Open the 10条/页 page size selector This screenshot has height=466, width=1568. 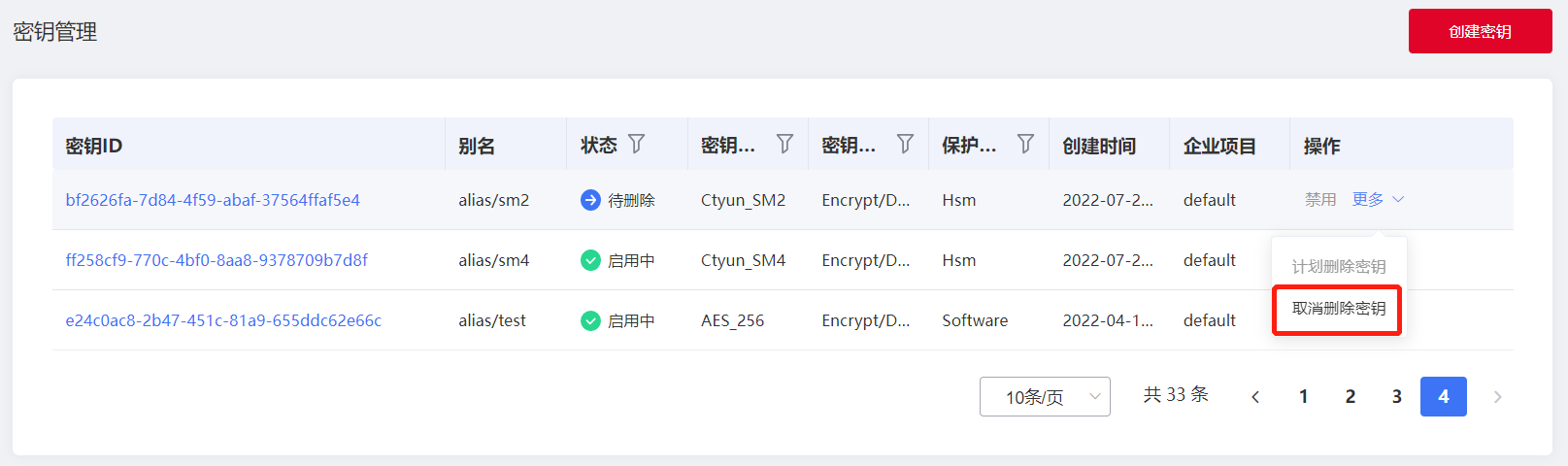tap(1045, 396)
